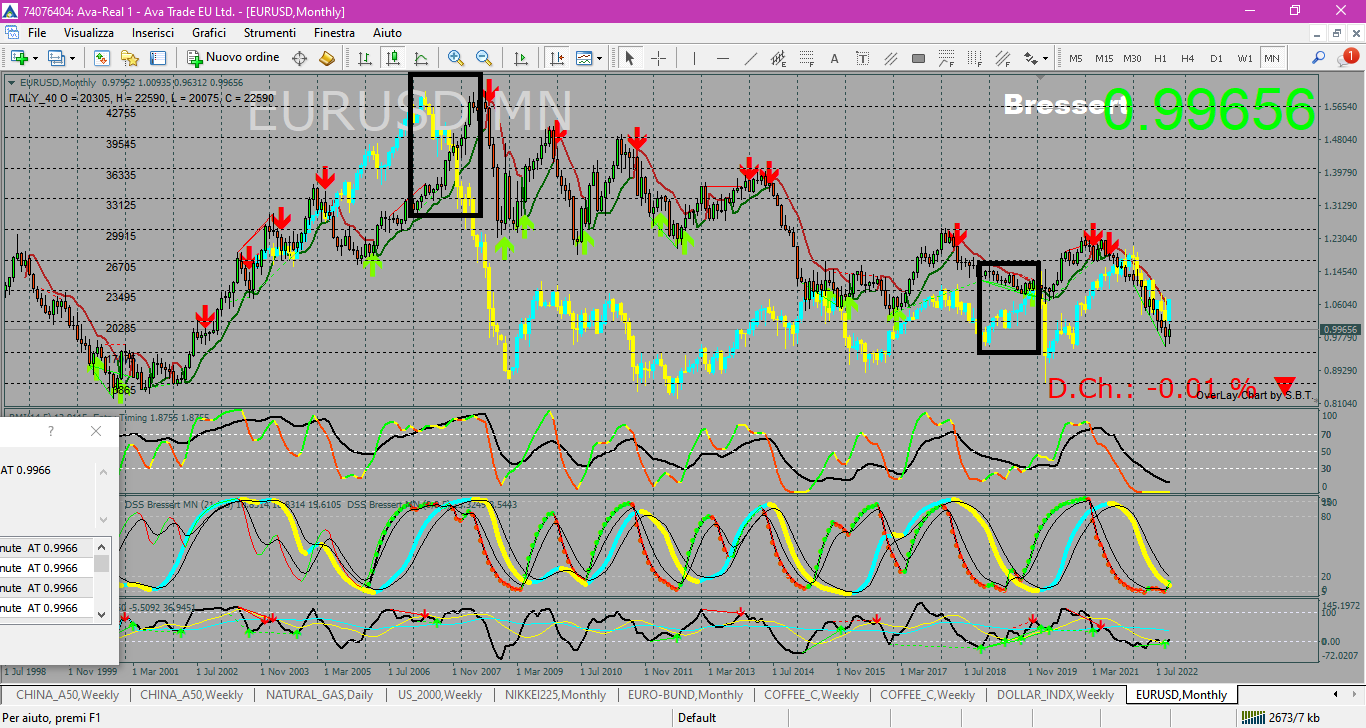
Task: Select the Vertical Line drawing tool
Action: point(695,58)
